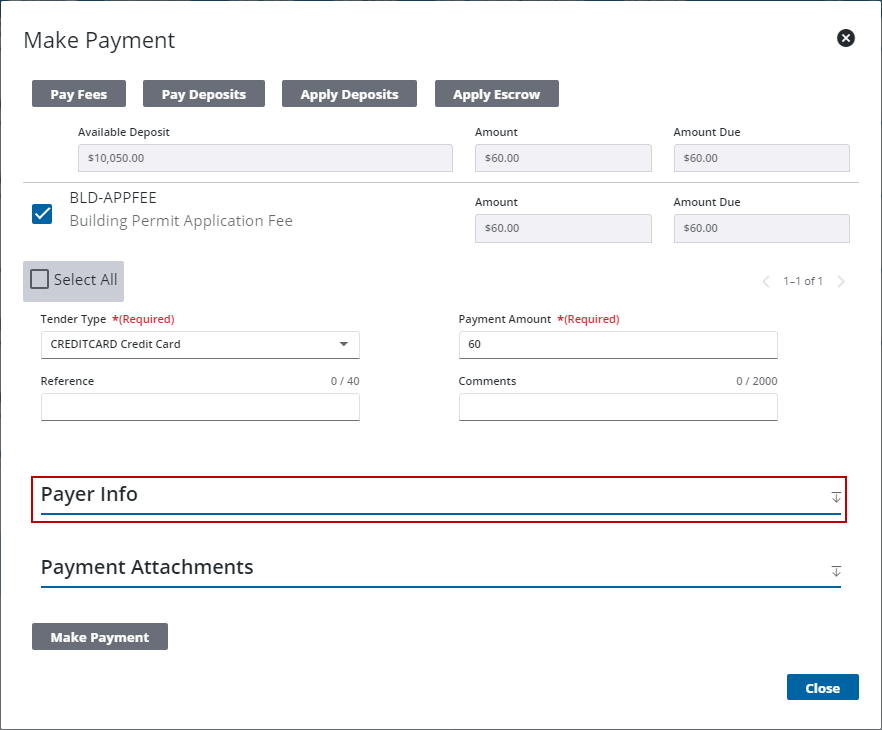Switch to Pay Deposits mode
The height and width of the screenshot is (730, 882).
tap(203, 94)
